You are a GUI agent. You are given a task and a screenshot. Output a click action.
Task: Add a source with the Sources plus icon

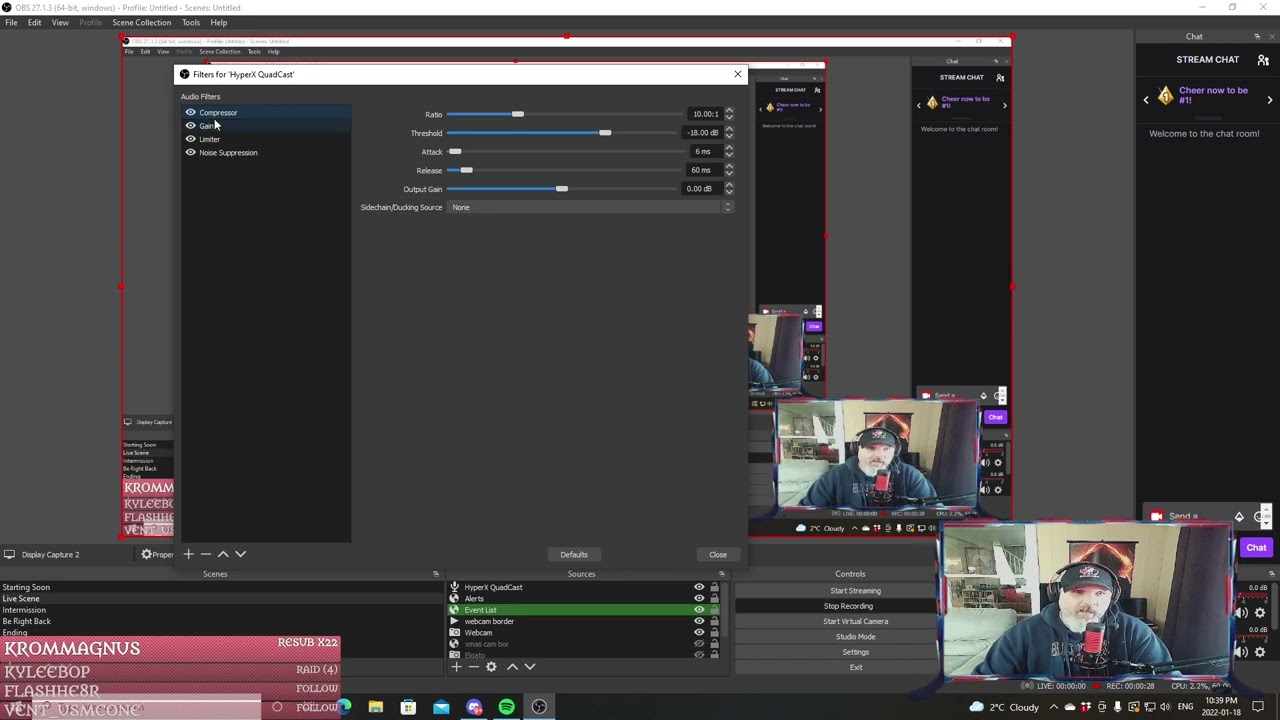[x=456, y=667]
